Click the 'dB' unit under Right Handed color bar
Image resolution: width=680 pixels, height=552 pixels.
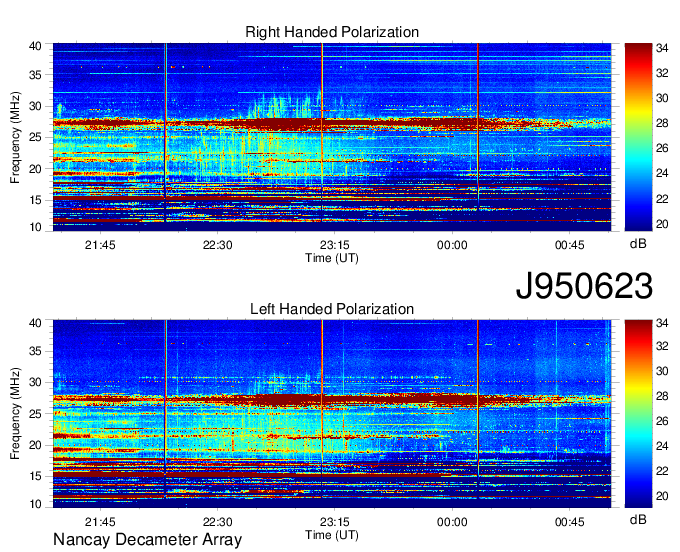point(638,244)
